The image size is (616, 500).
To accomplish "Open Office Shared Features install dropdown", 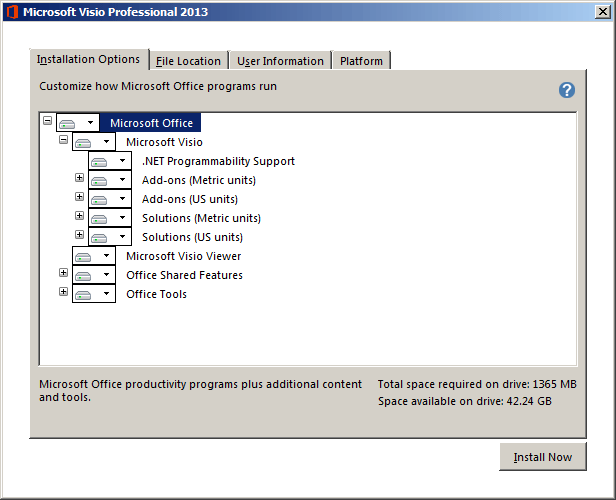I will coord(94,275).
